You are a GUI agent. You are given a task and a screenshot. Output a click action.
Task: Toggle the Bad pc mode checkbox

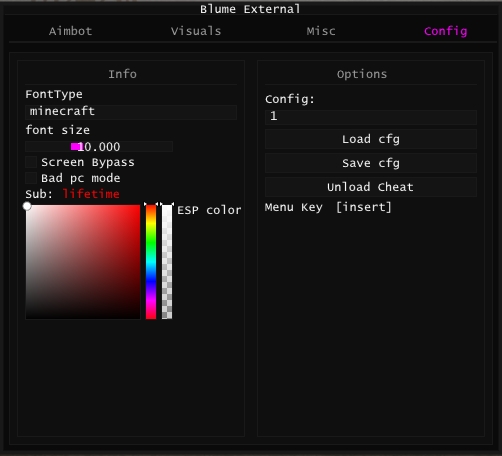[x=31, y=178]
